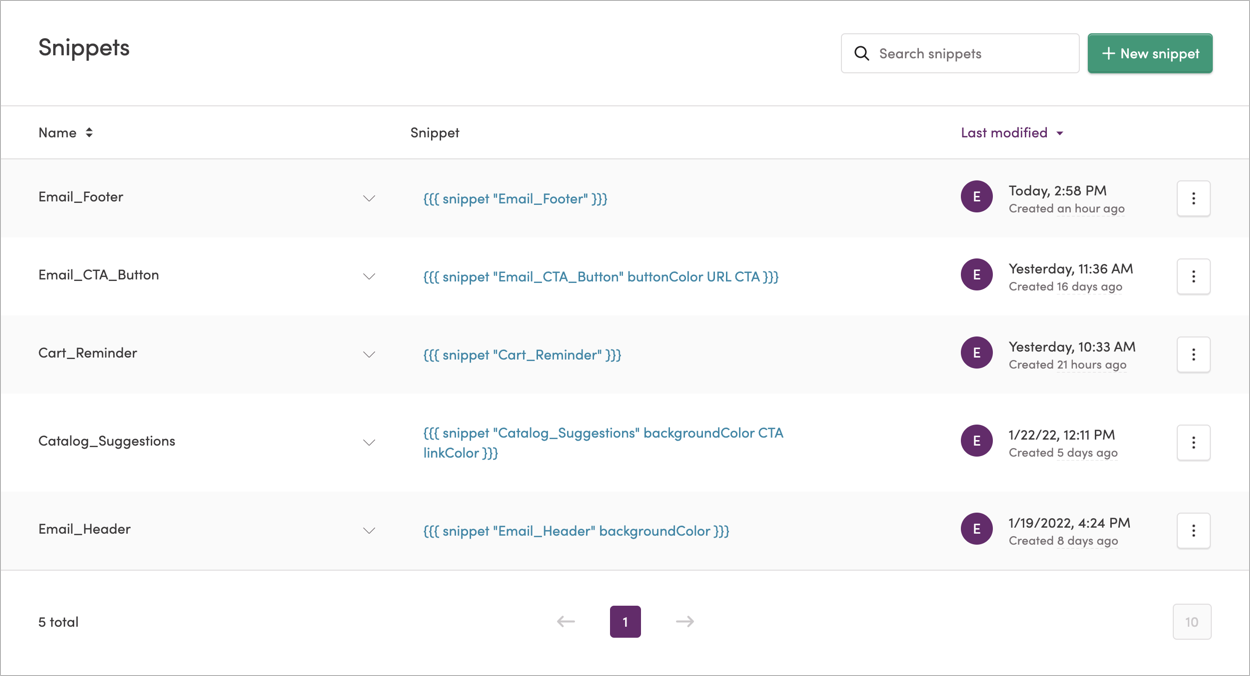
Task: Select page 1 in pagination
Action: coord(625,622)
